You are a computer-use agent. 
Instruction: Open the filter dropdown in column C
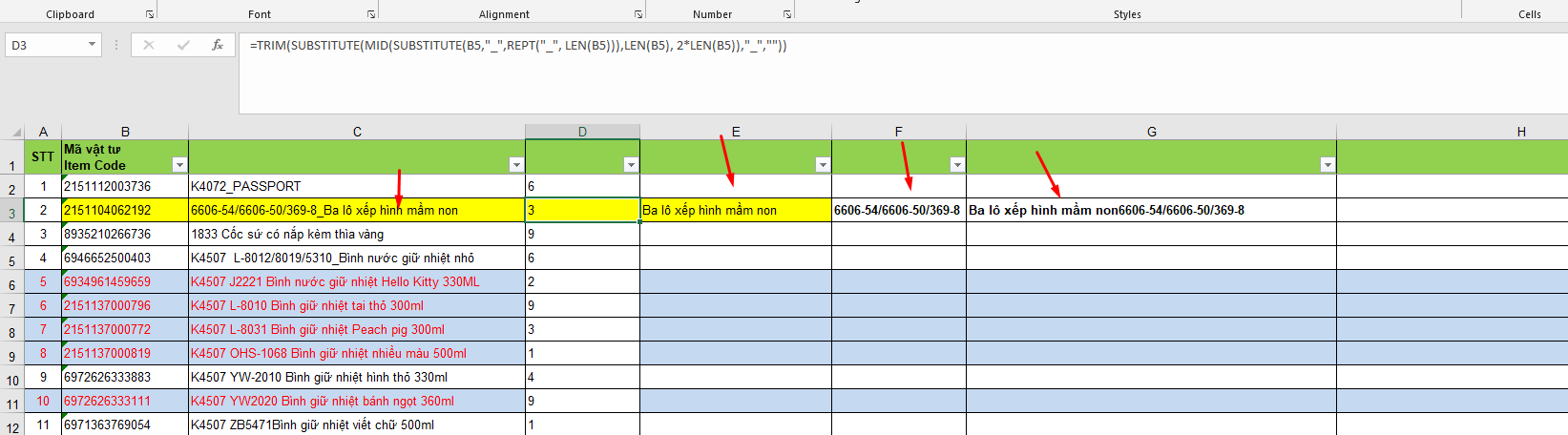click(x=516, y=165)
